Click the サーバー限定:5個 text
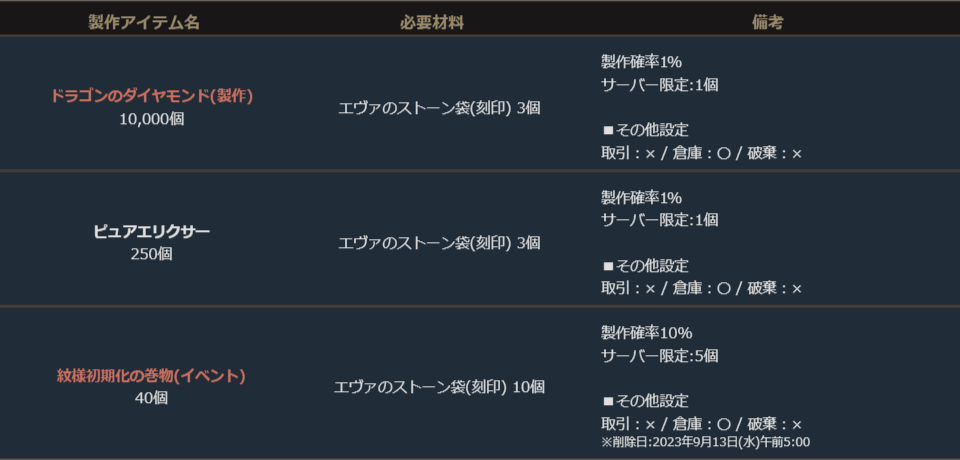 pyautogui.click(x=659, y=355)
